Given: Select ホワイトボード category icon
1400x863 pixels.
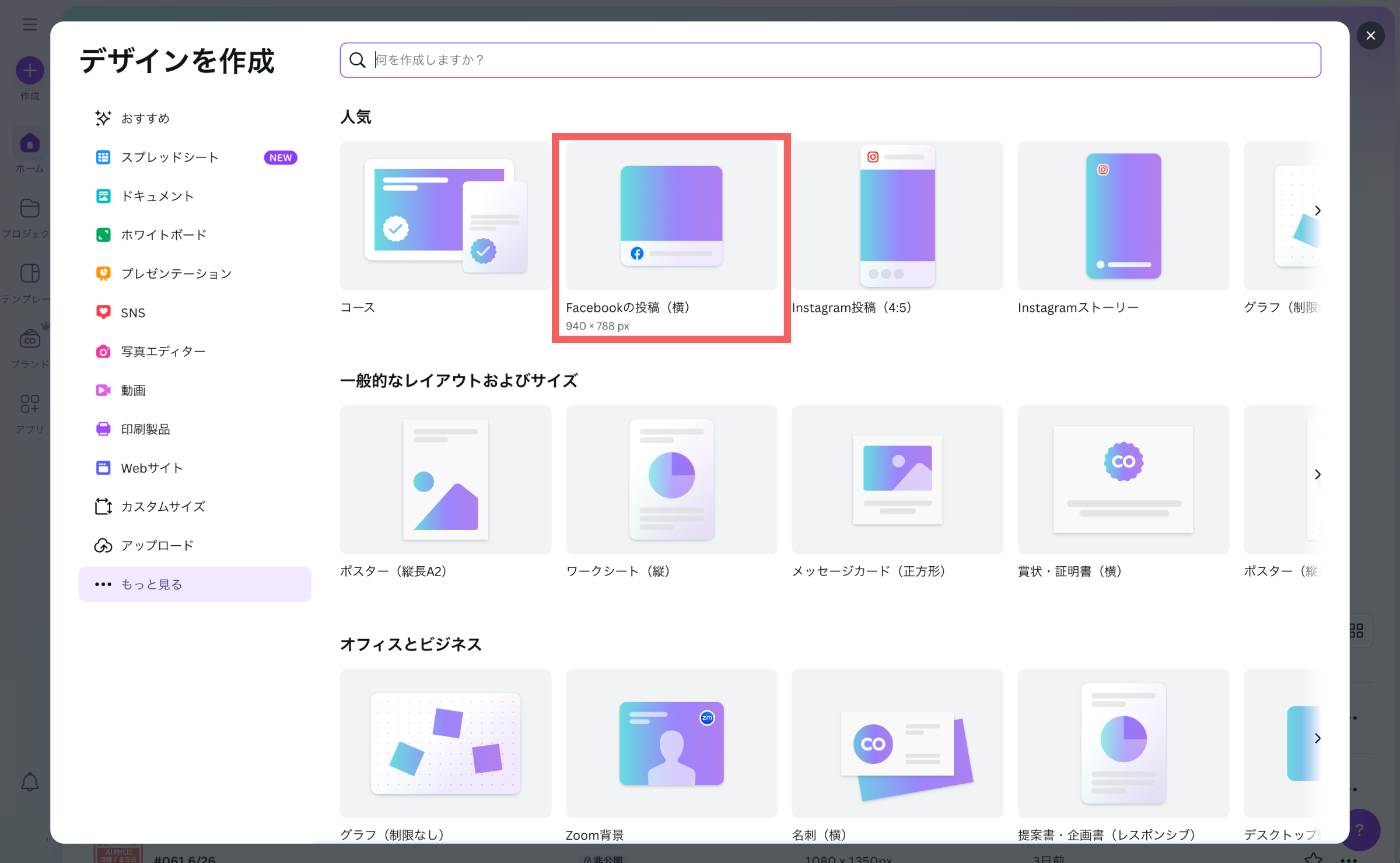Looking at the screenshot, I should point(103,235).
